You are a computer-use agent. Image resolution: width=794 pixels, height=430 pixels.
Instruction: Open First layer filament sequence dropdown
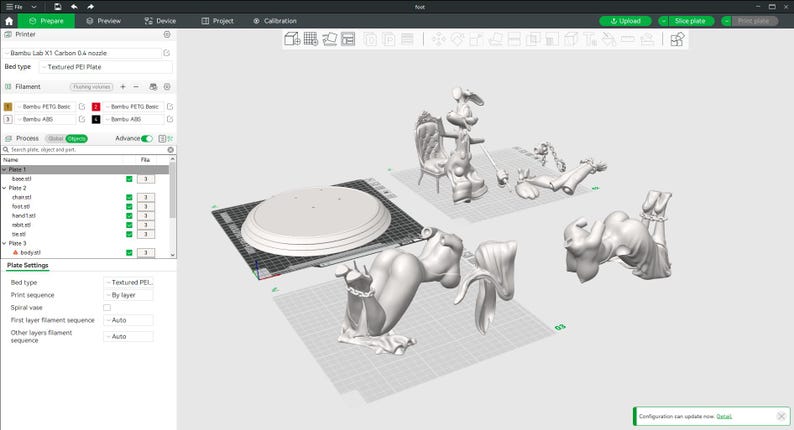point(128,320)
